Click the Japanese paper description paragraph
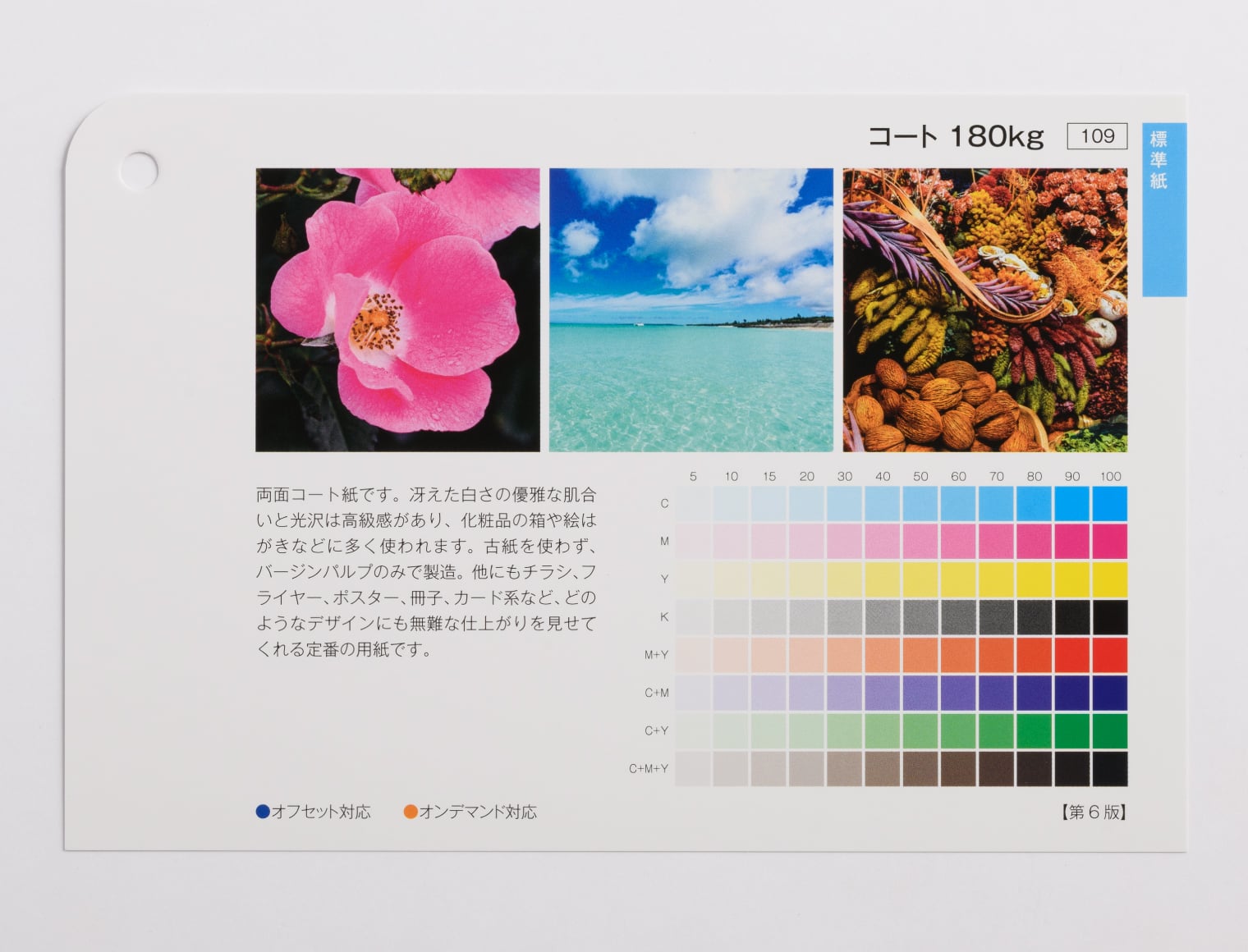This screenshot has height=952, width=1248. [x=426, y=572]
